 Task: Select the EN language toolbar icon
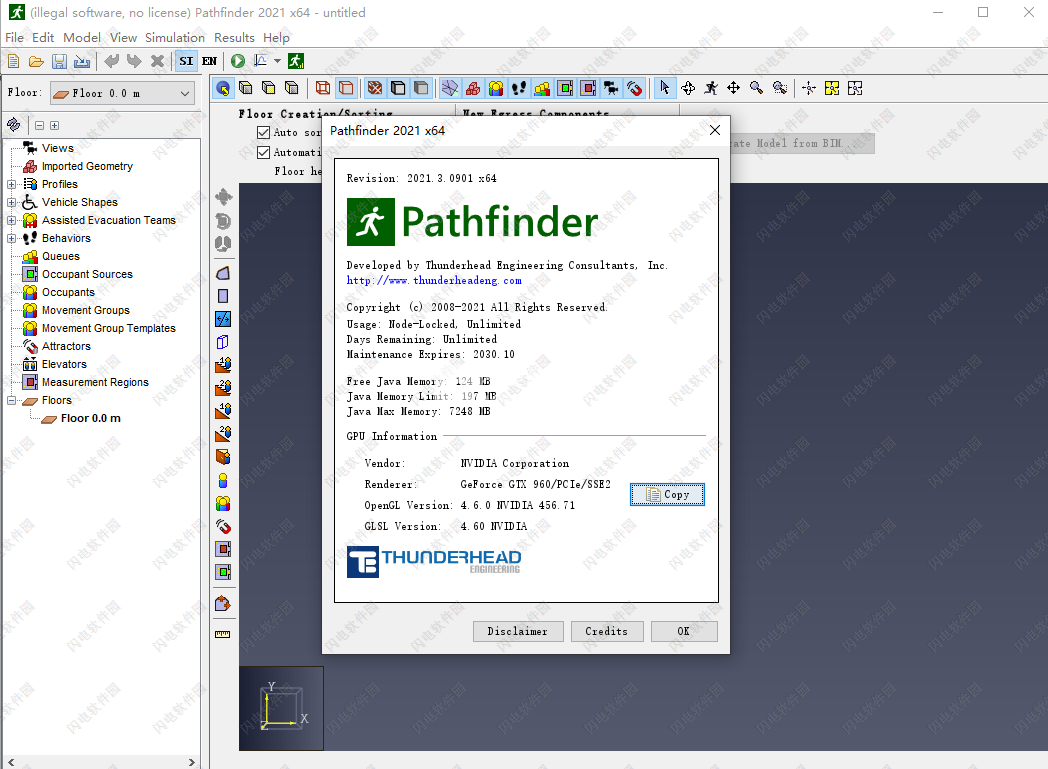coord(209,60)
